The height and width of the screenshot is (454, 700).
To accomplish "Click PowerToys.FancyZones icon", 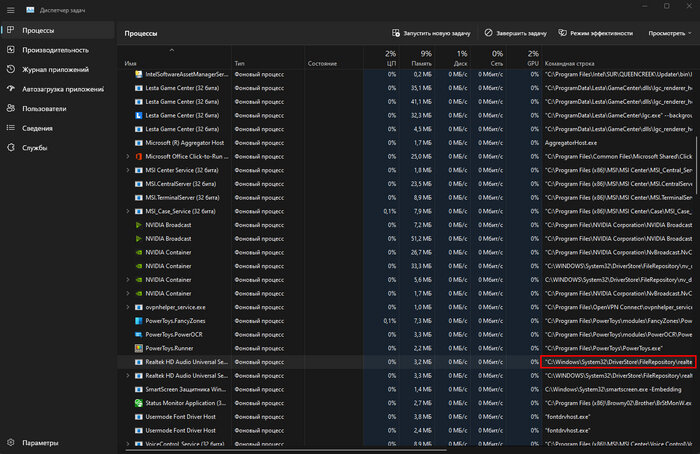I will point(139,321).
